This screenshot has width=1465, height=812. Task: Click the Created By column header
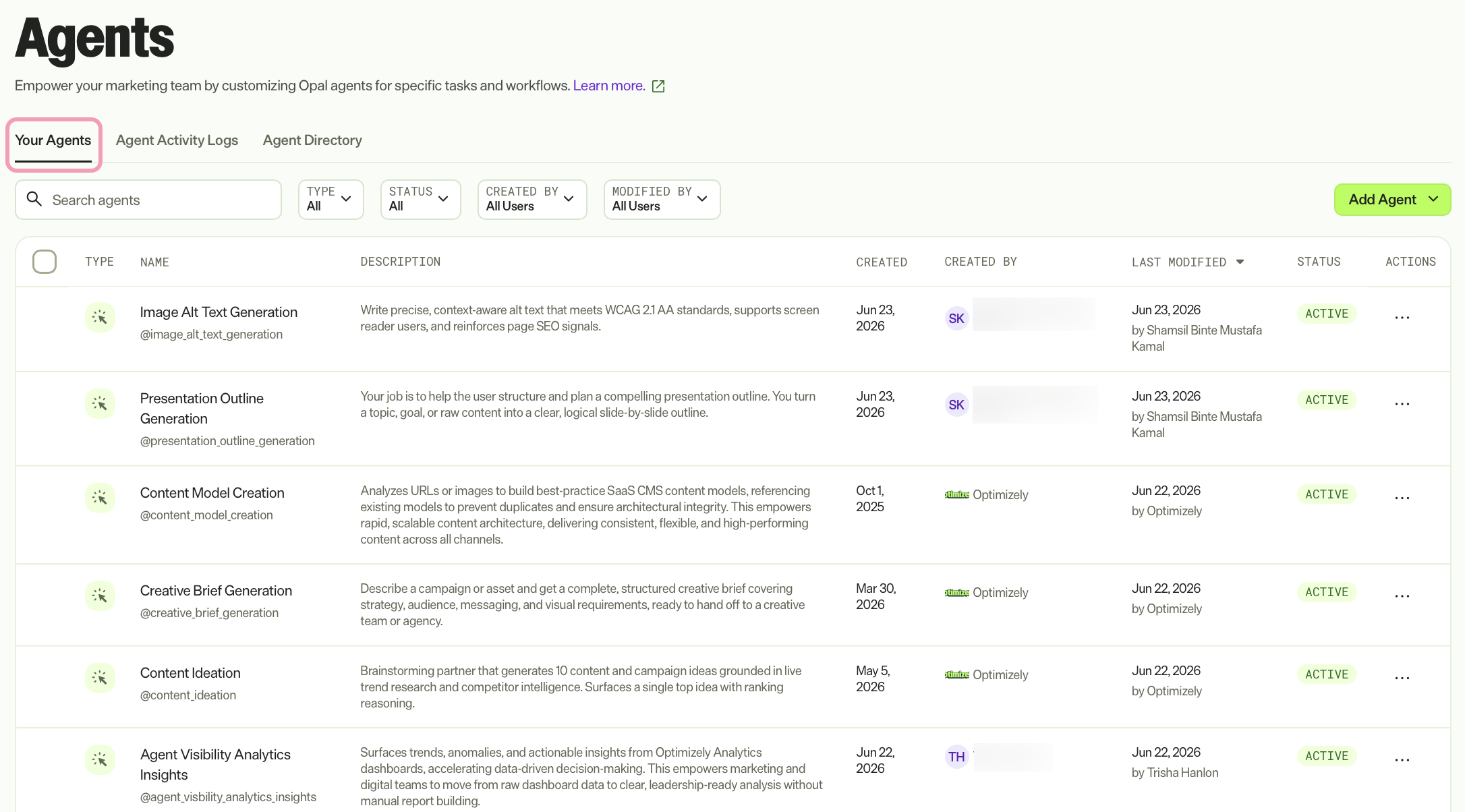coord(981,262)
